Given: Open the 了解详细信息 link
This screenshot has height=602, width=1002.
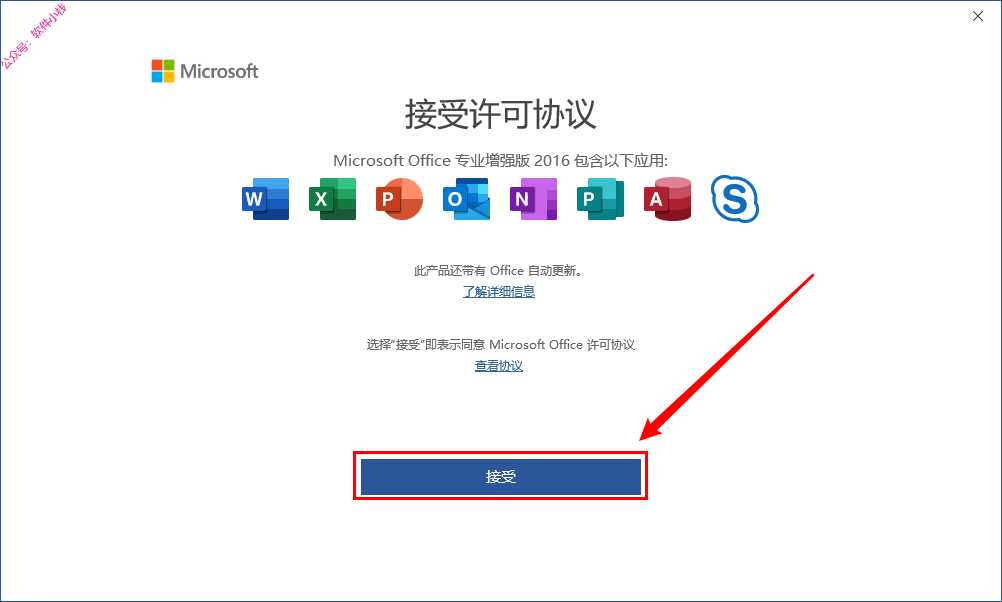Looking at the screenshot, I should 499,291.
